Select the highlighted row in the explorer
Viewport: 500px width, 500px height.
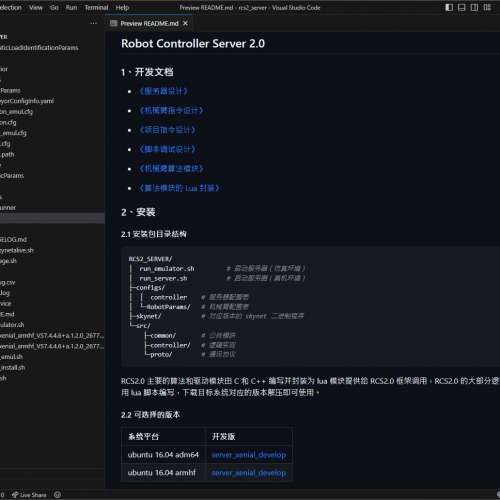point(52,218)
